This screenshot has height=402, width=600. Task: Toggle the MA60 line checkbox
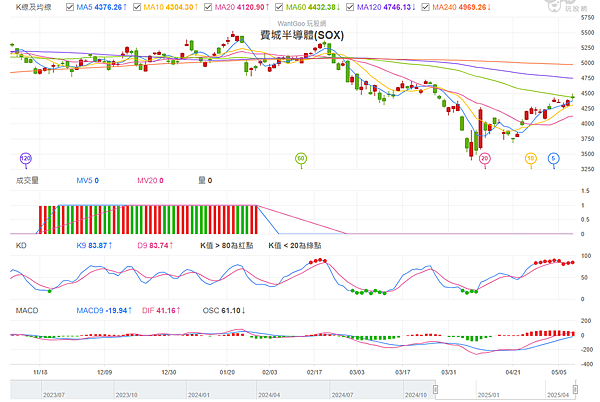point(279,7)
